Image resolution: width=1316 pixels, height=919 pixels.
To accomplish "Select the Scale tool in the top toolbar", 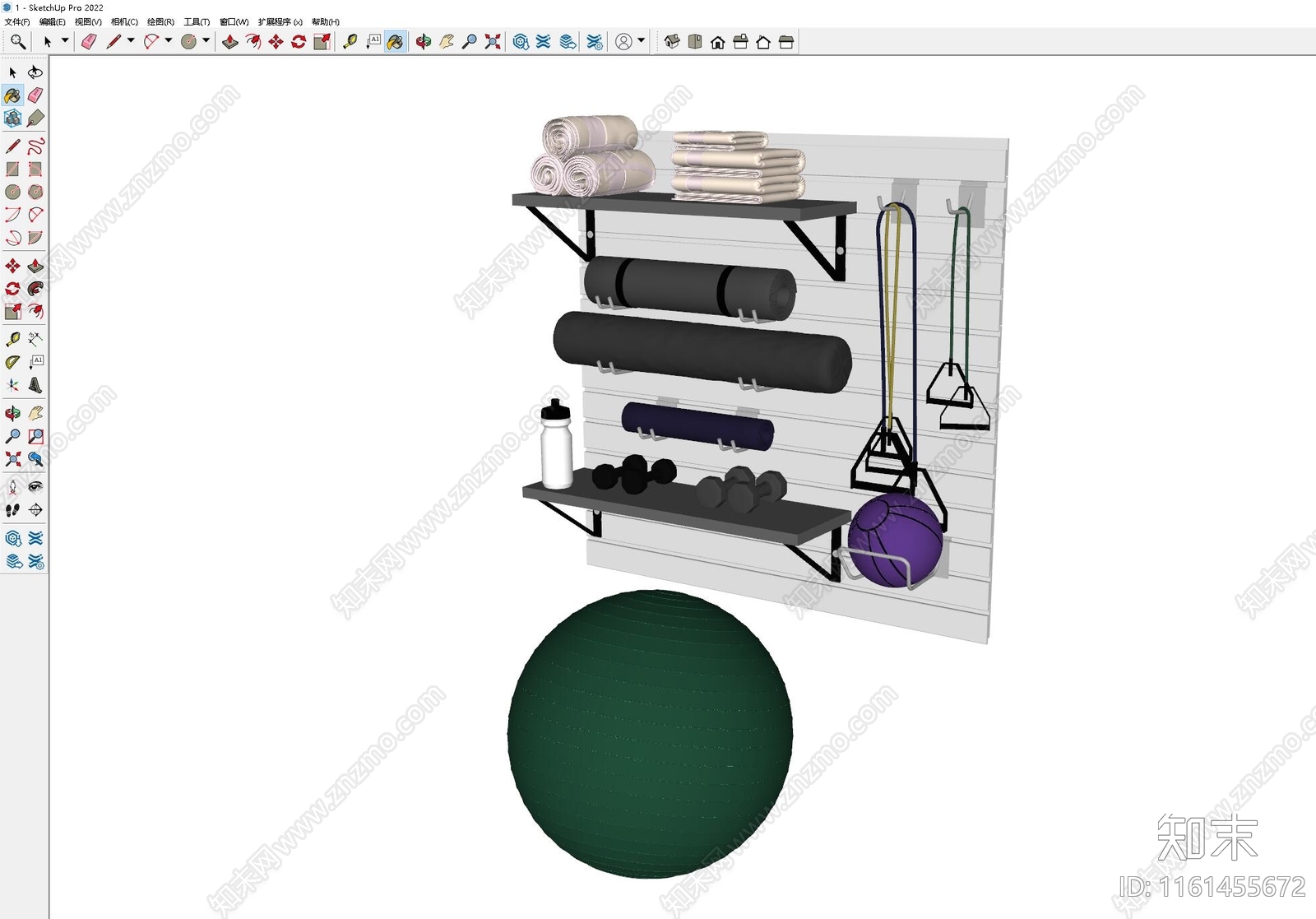I will (322, 41).
